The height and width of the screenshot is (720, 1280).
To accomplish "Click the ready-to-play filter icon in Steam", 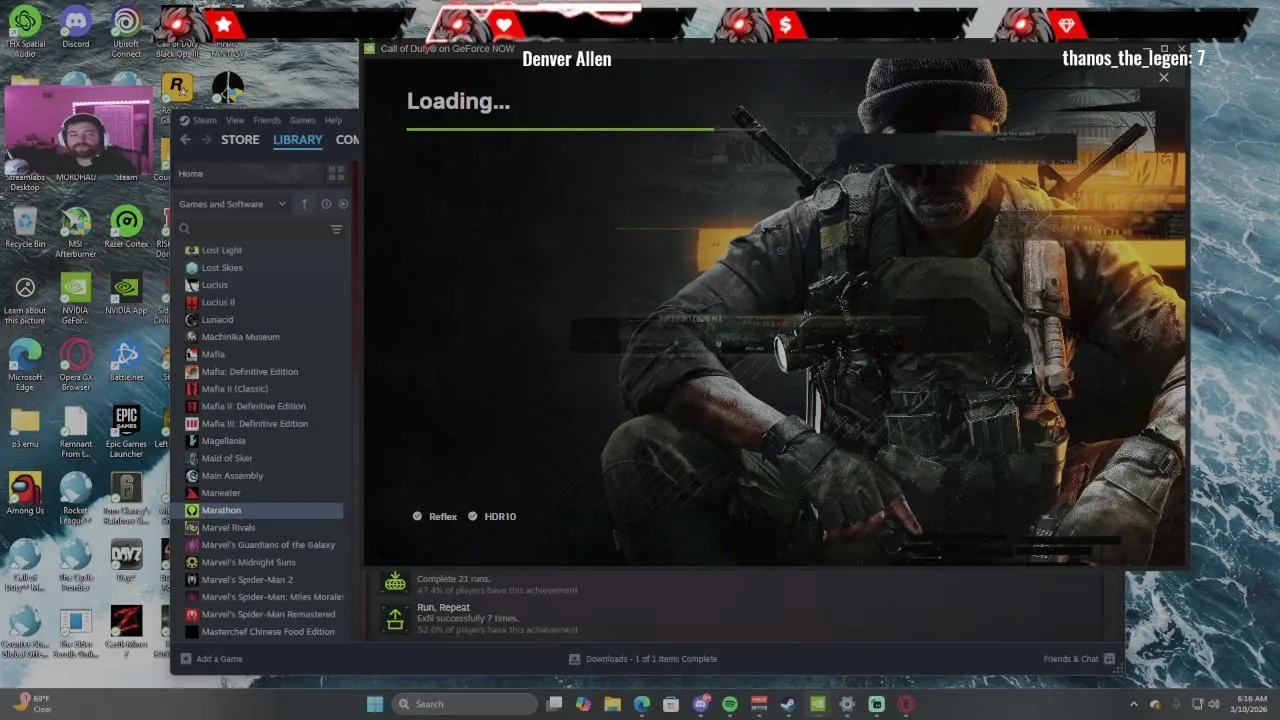I will coord(343,204).
